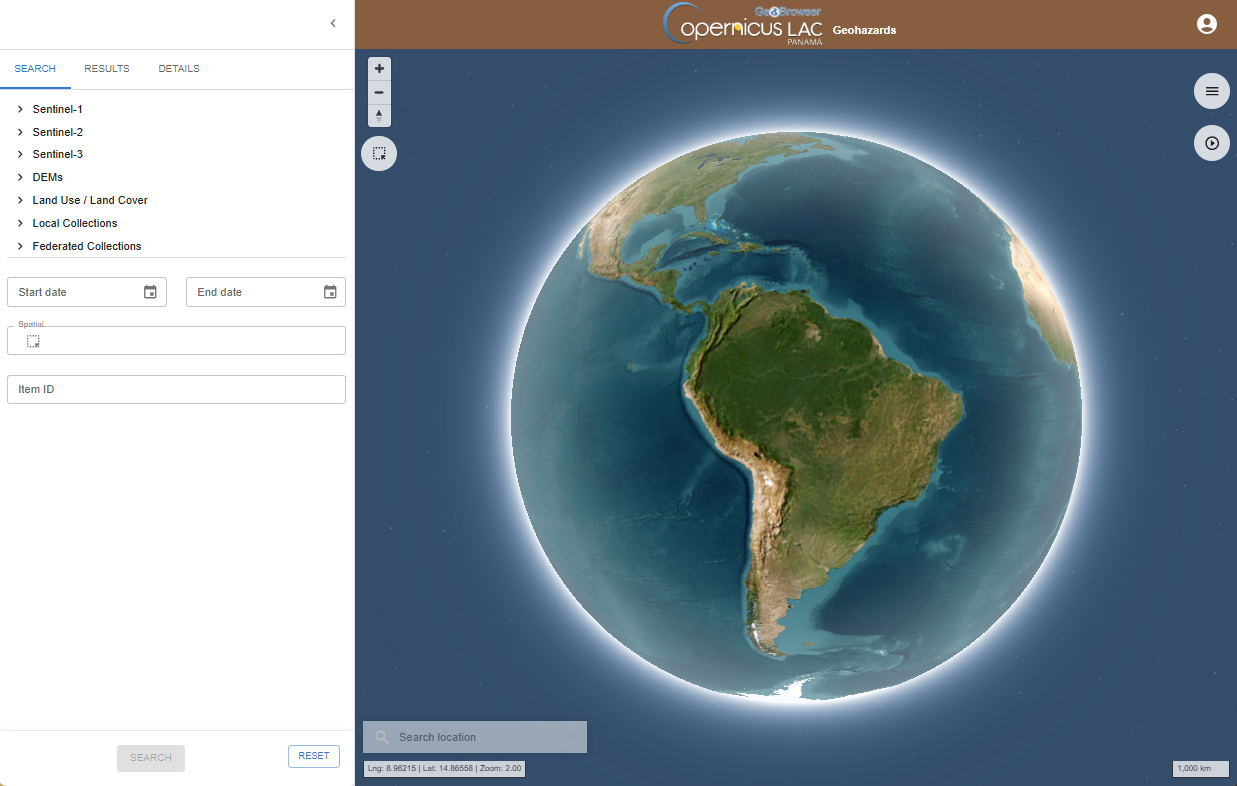The height and width of the screenshot is (786, 1237).
Task: Expand the Sentinel-2 collection
Action: coord(20,132)
